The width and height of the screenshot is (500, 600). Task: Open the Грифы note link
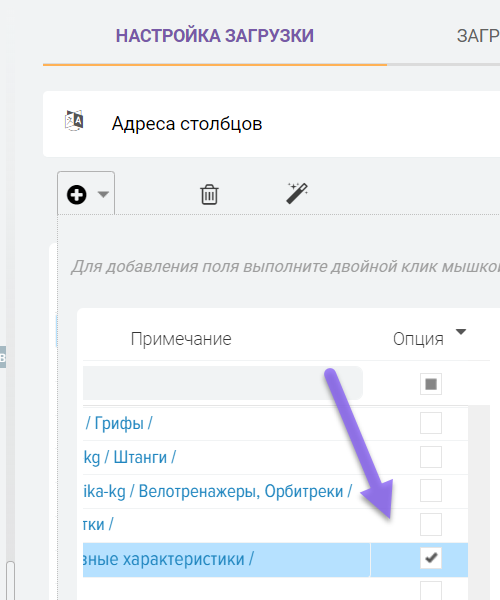pos(119,423)
